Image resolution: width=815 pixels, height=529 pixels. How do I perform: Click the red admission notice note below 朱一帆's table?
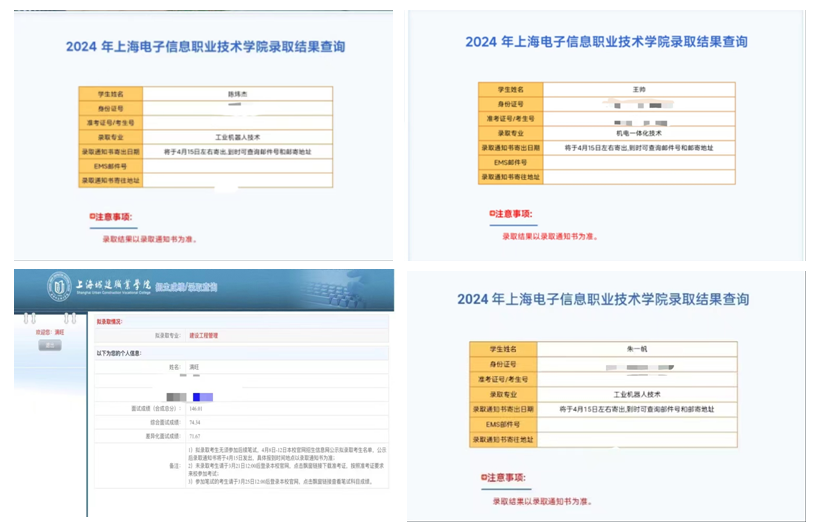click(x=543, y=501)
